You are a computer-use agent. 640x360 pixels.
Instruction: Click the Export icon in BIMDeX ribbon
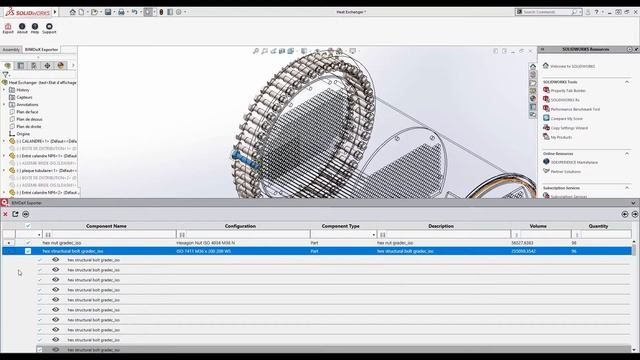tap(8, 28)
